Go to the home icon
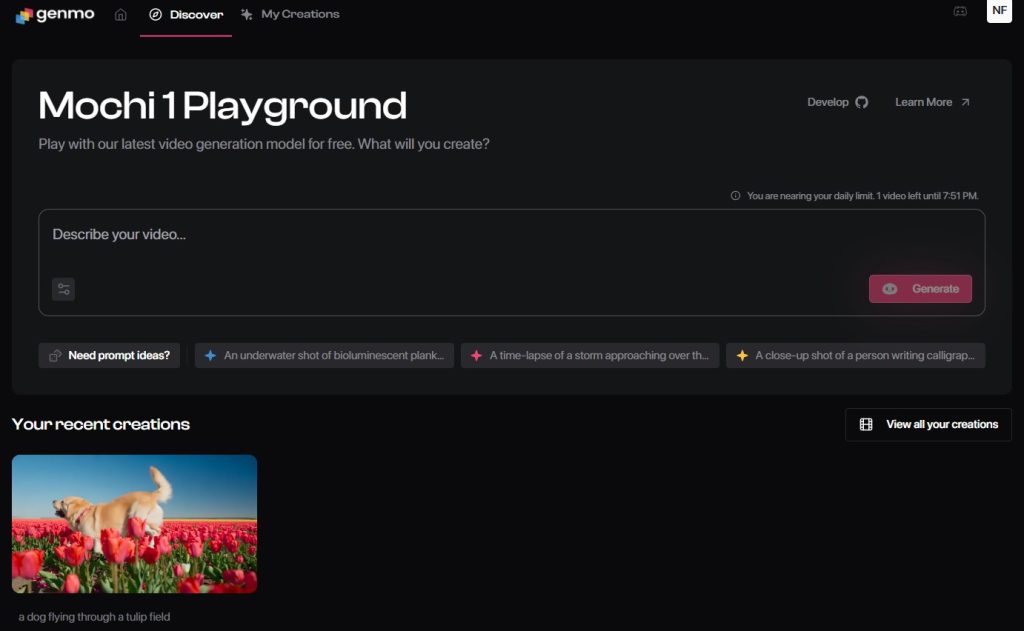 [121, 14]
